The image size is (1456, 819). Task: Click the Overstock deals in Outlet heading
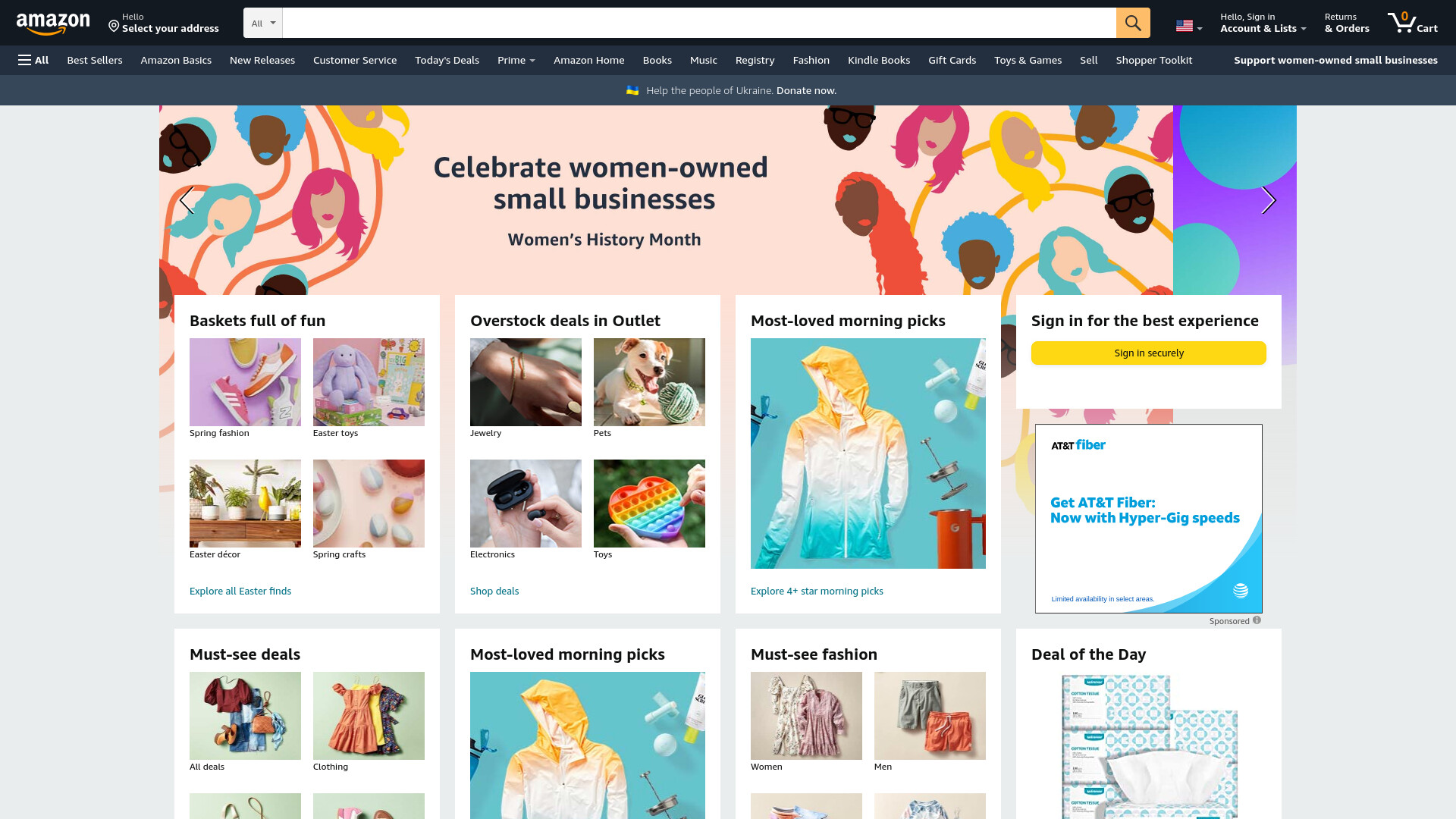tap(565, 321)
